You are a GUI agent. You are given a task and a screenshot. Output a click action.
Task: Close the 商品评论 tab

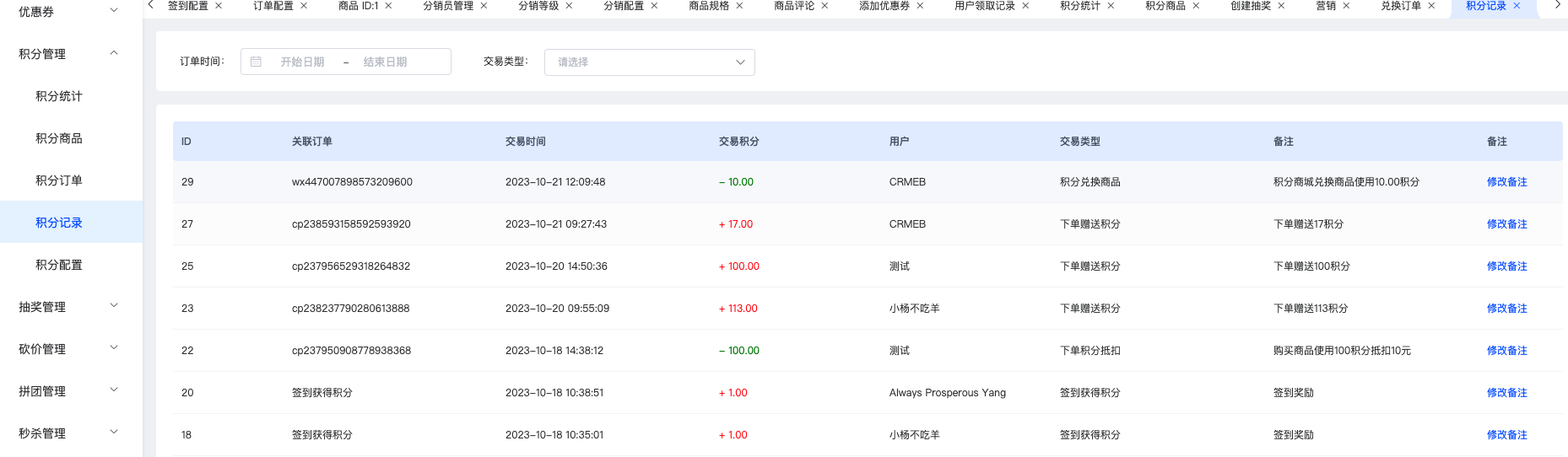coord(825,6)
